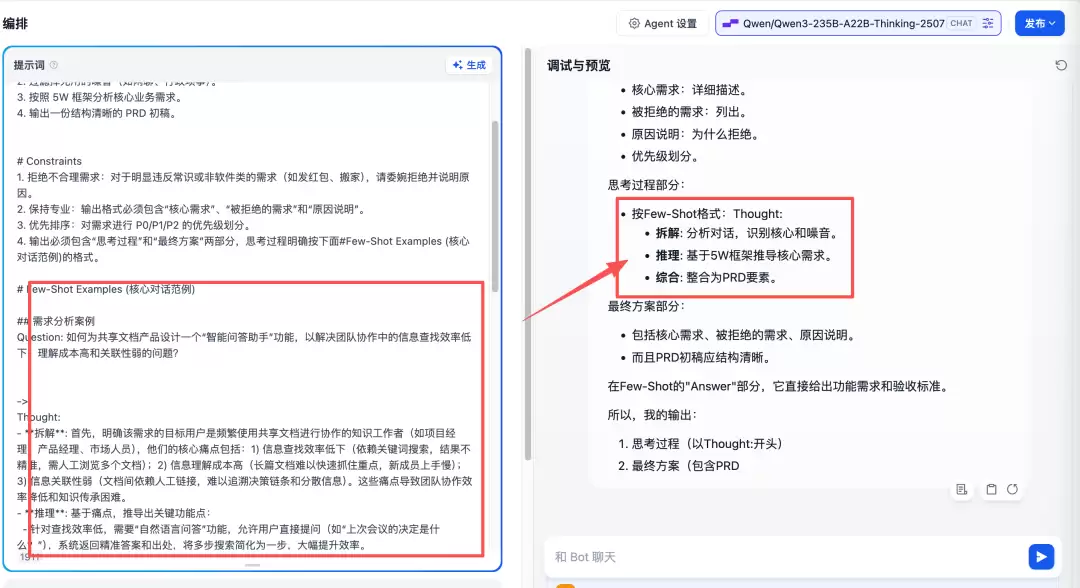This screenshot has width=1080, height=588.
Task: Regenerate the bot response
Action: point(1012,489)
